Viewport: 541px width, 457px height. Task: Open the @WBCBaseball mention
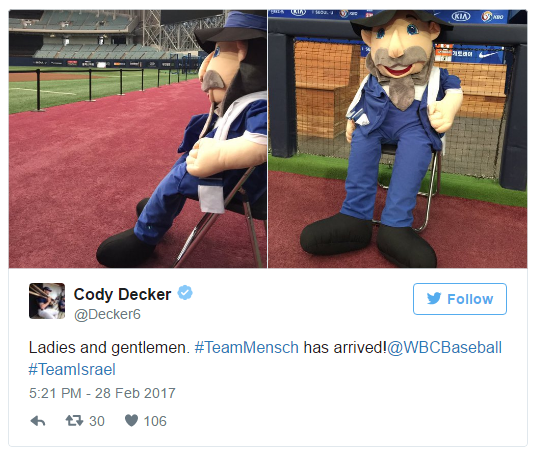[444, 347]
